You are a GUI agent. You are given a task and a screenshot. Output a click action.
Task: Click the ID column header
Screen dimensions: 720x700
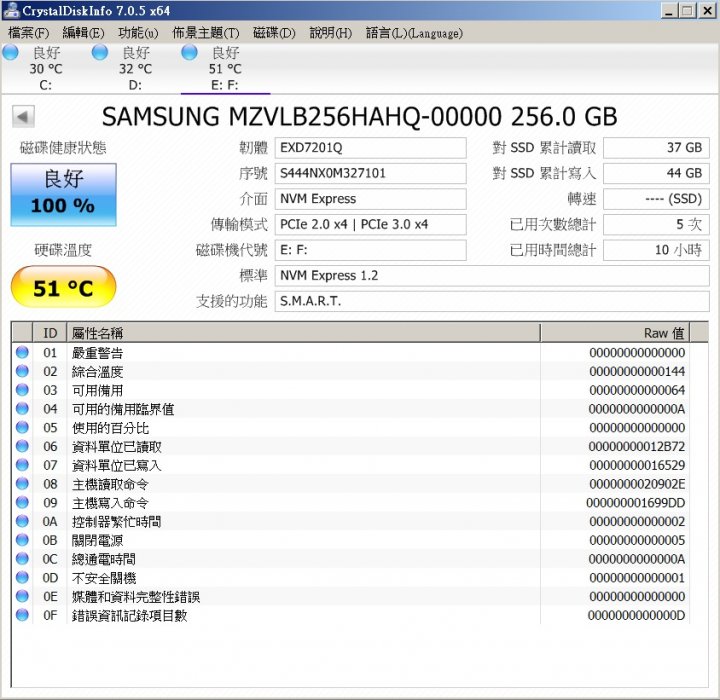click(x=50, y=333)
